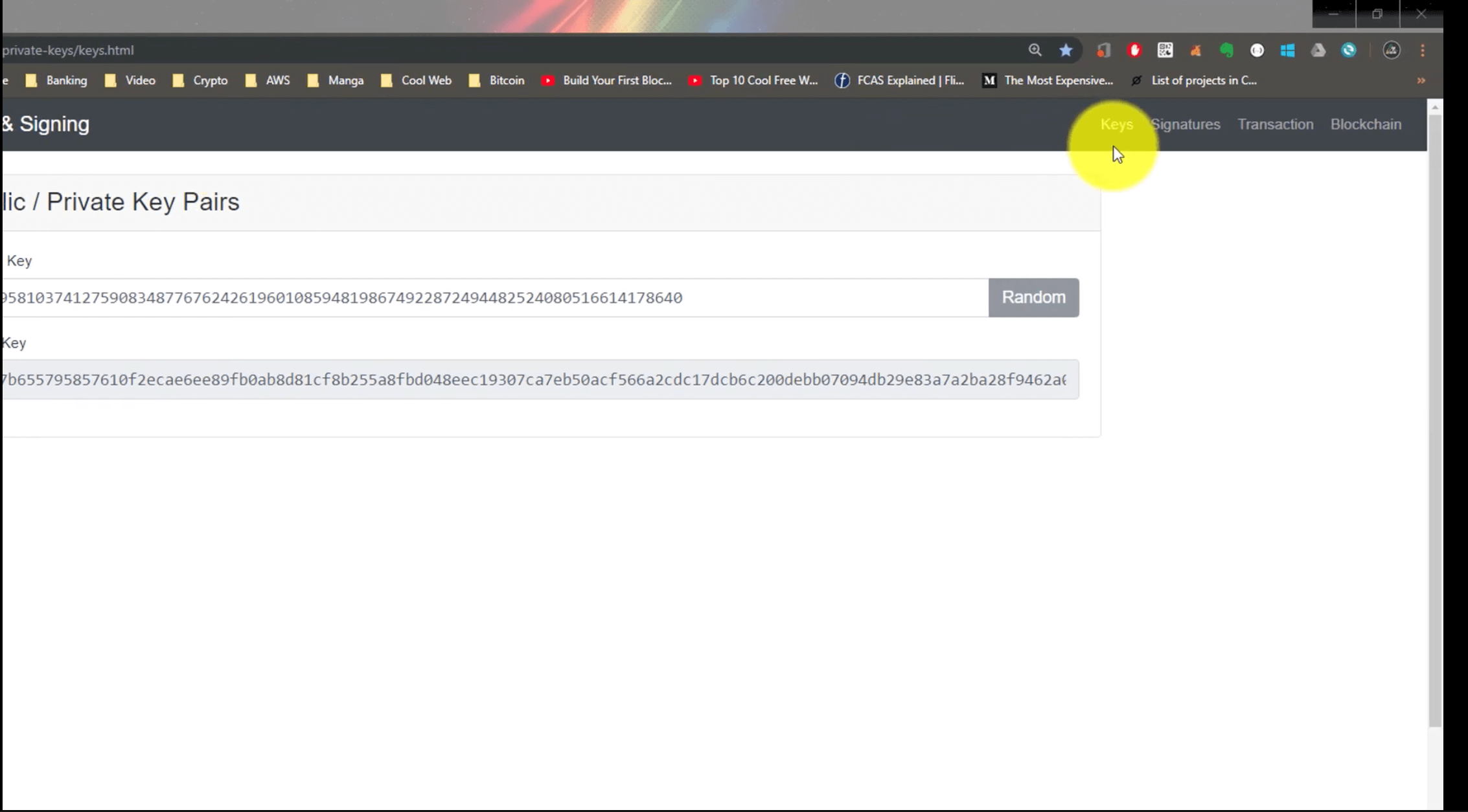
Task: Select the public key input field
Action: coord(533,379)
